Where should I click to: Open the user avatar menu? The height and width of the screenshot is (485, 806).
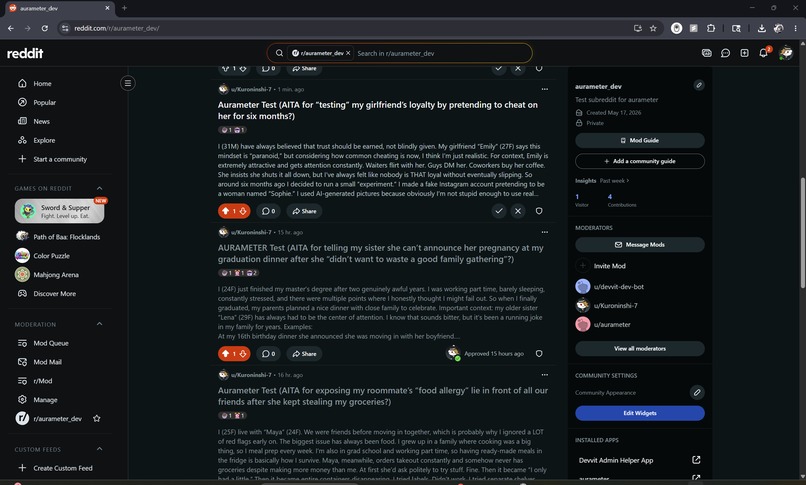(785, 53)
